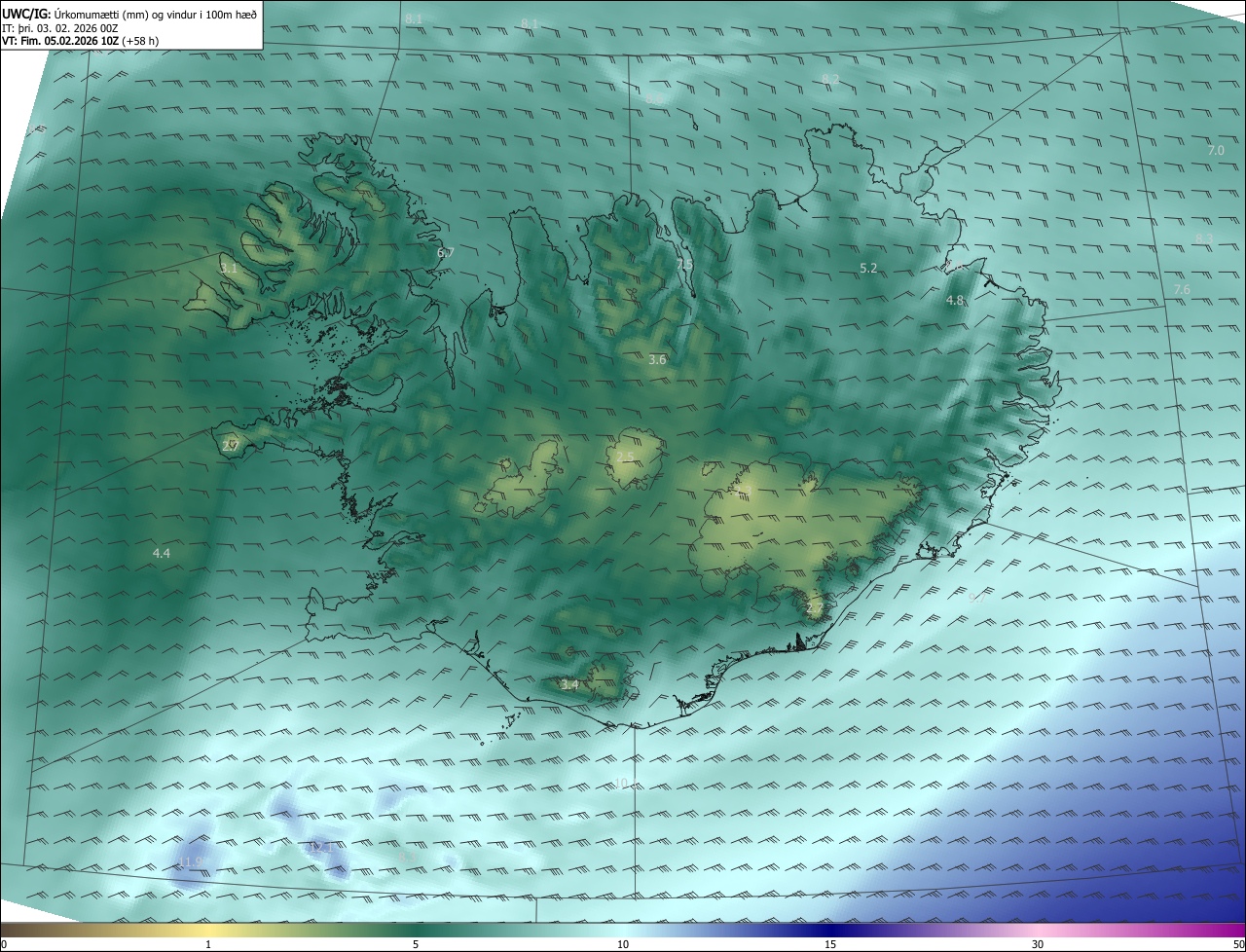This screenshot has width=1246, height=952.
Task: Click the 7.6 value label
Action: tap(1182, 290)
